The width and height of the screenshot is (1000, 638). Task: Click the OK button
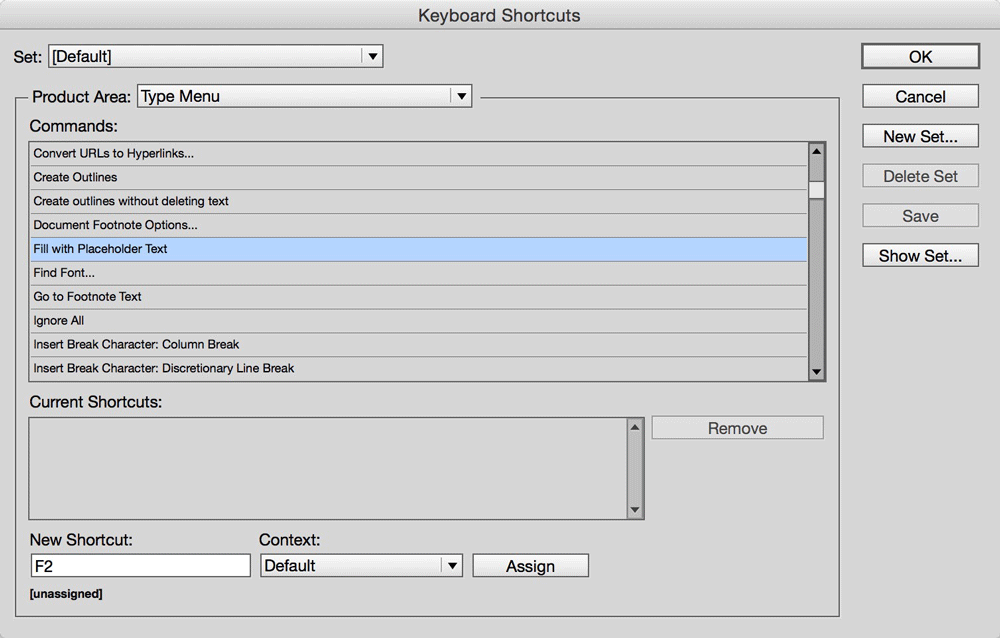pyautogui.click(x=920, y=57)
